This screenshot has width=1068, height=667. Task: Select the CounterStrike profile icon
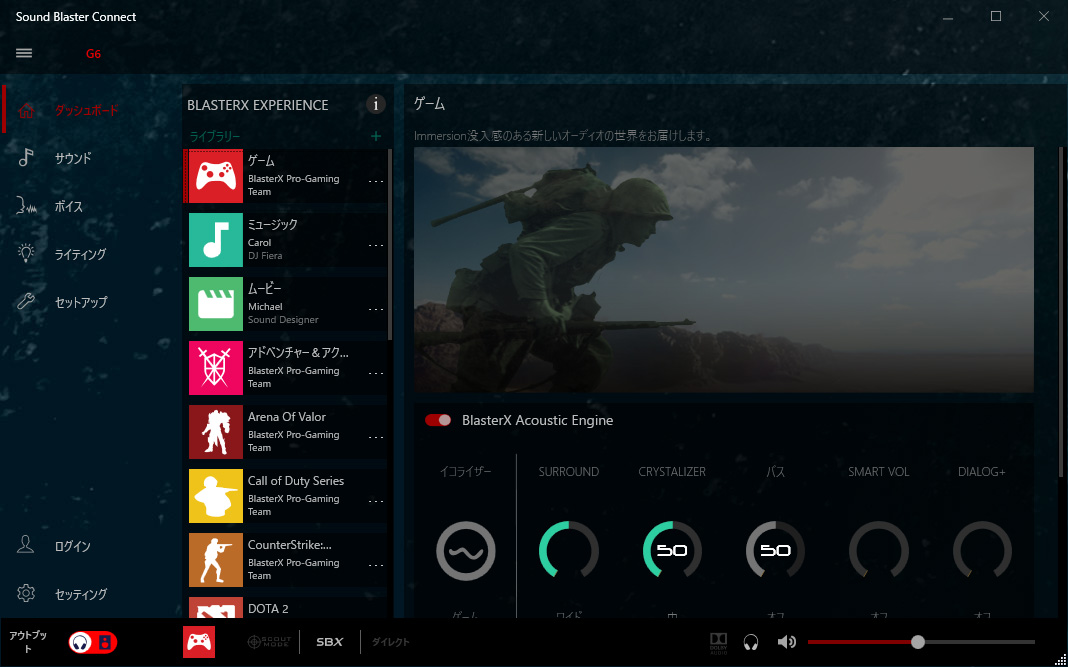(x=215, y=560)
